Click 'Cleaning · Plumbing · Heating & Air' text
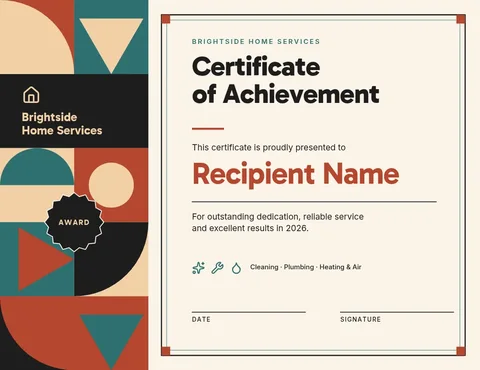 pos(306,267)
